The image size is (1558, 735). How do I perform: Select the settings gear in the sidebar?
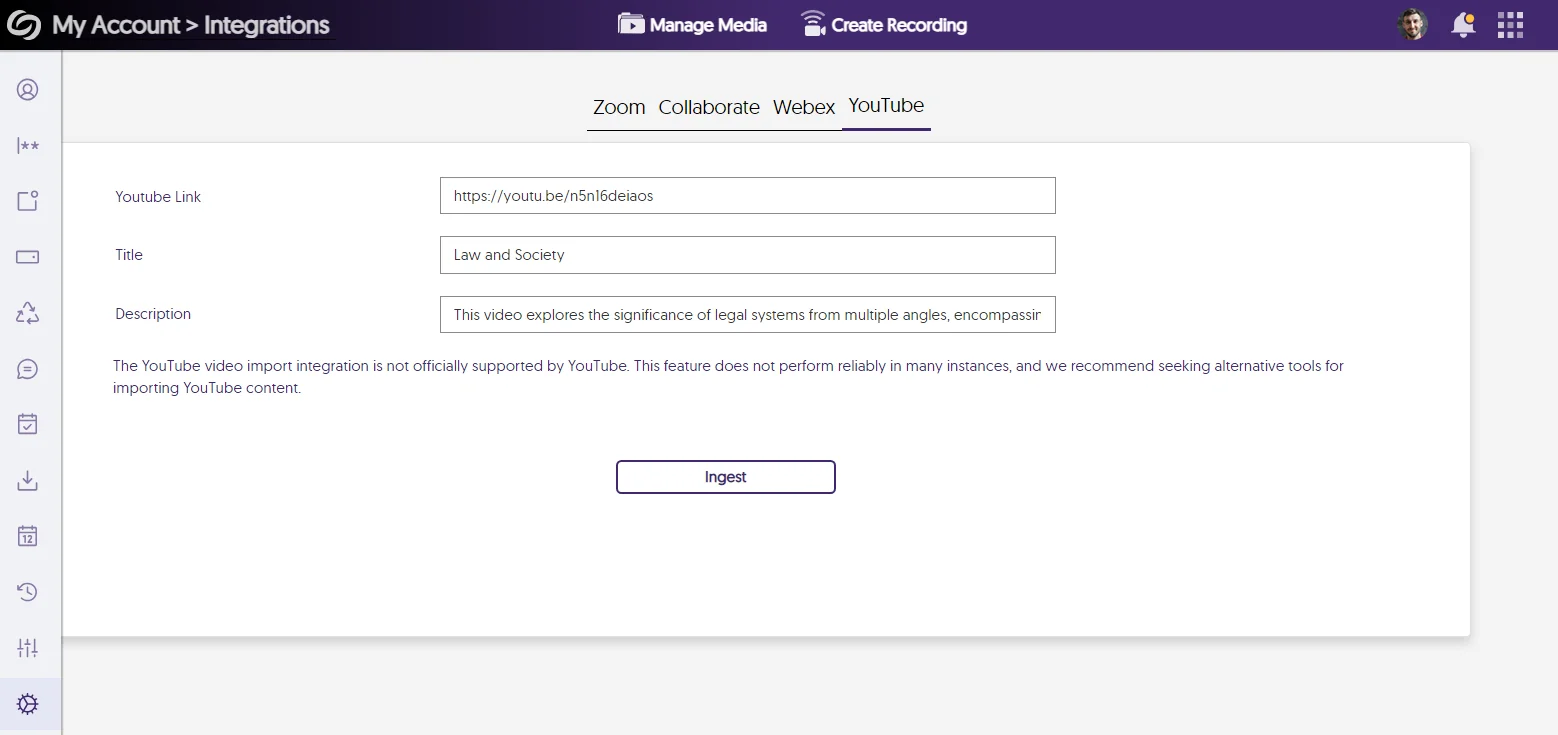(x=28, y=703)
